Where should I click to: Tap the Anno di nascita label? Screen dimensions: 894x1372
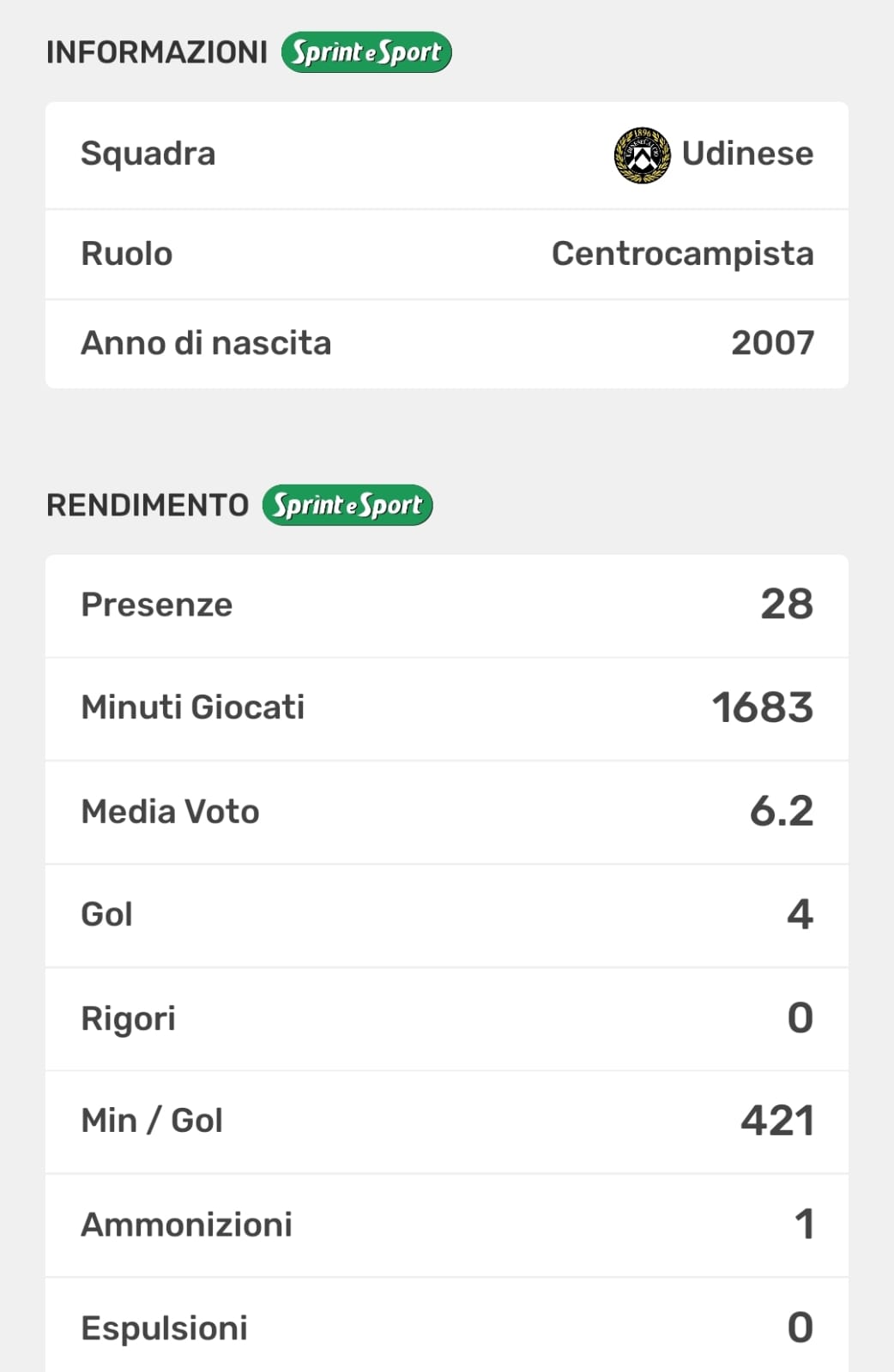tap(206, 343)
